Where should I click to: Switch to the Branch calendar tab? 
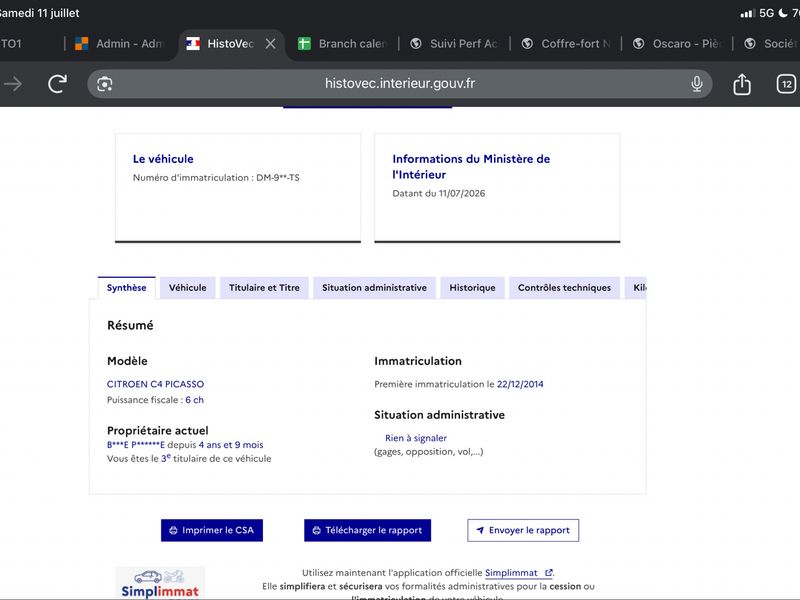pos(343,44)
